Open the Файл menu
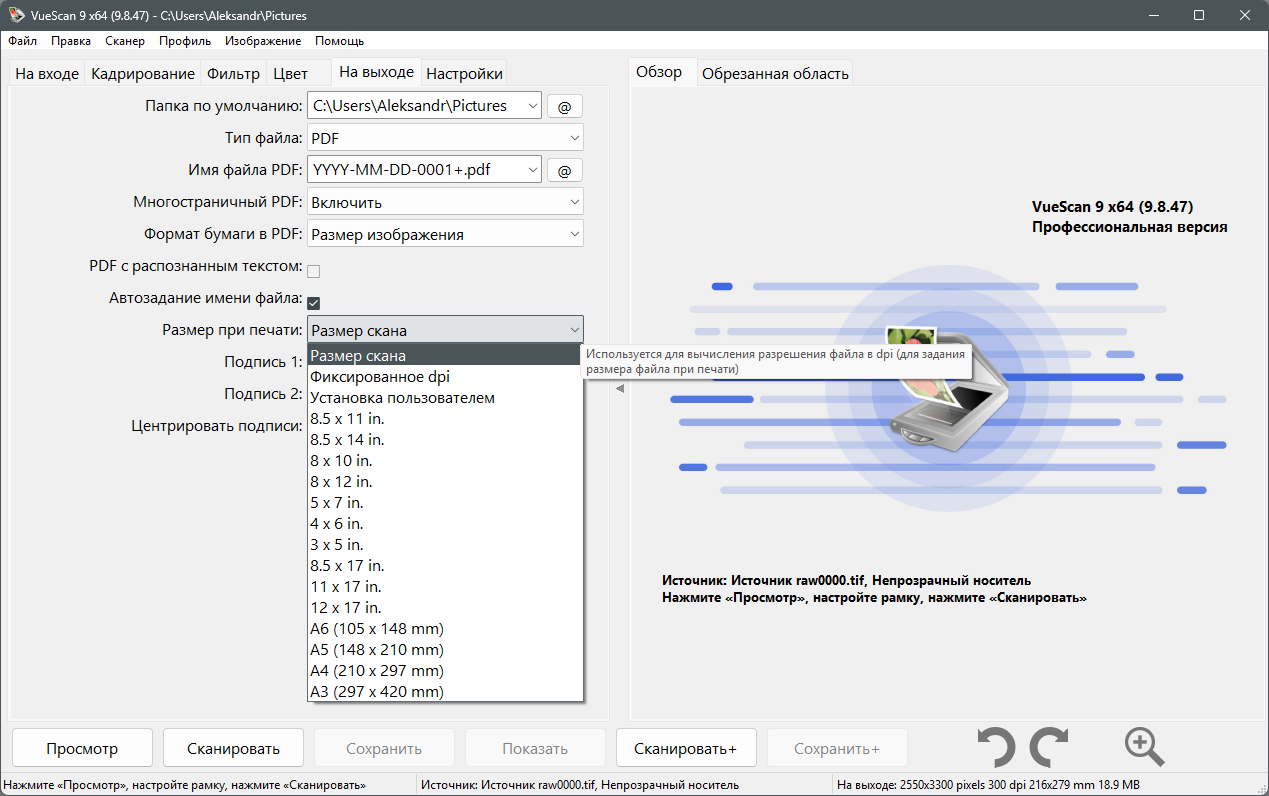 coord(23,41)
